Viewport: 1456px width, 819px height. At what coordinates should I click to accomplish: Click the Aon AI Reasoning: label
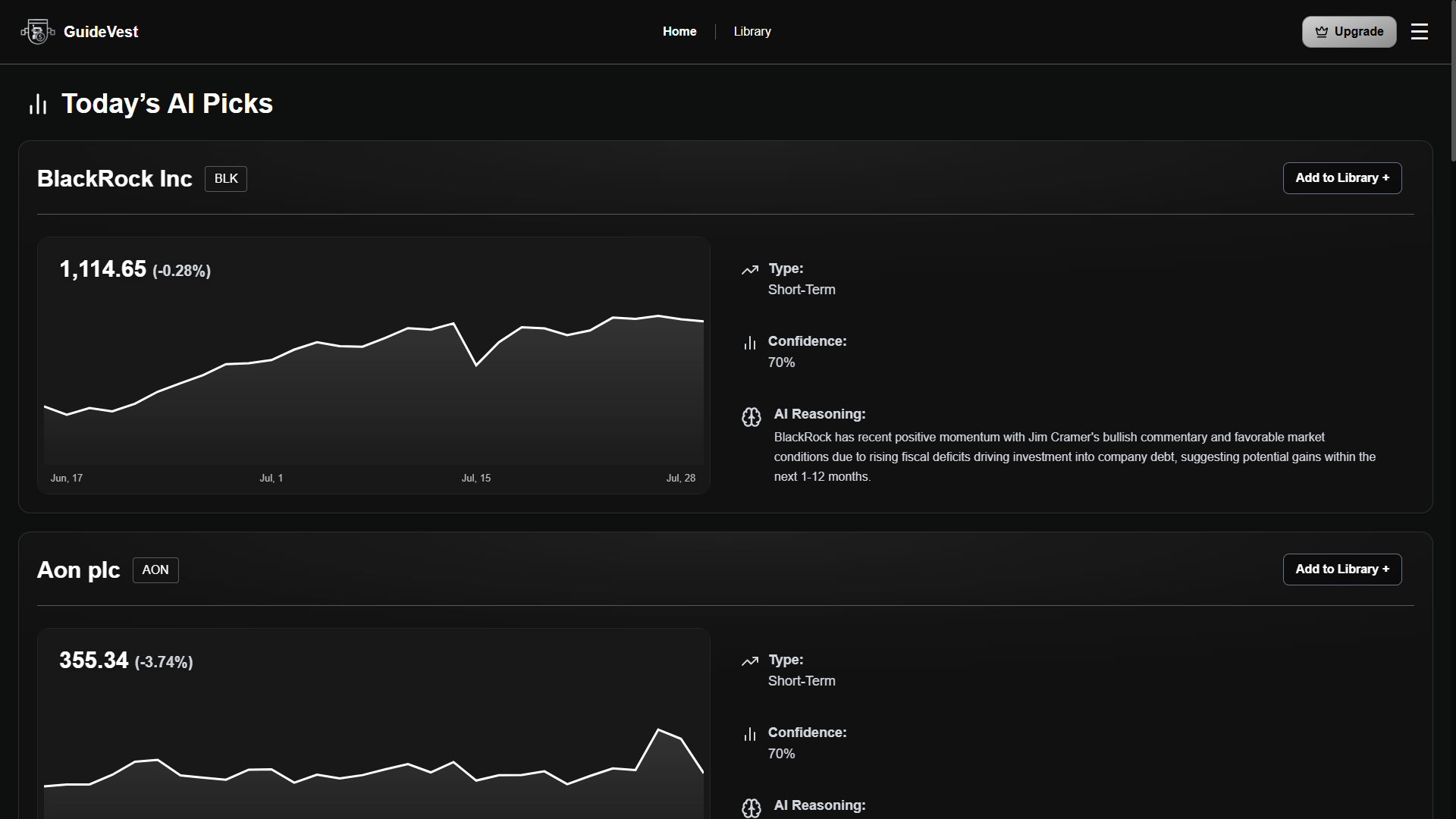click(x=820, y=806)
